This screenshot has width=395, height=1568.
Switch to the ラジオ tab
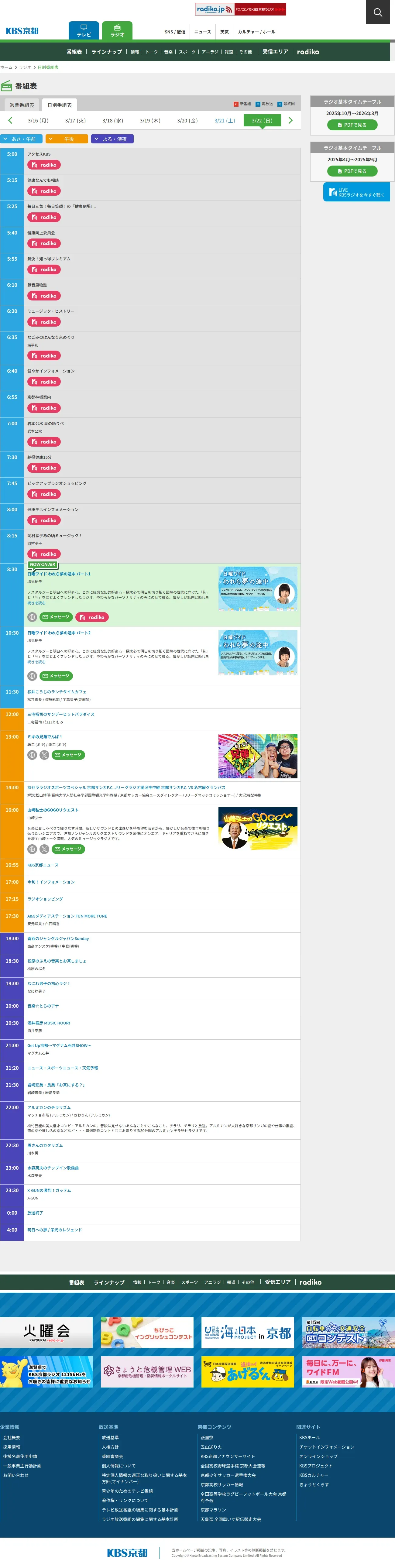tap(118, 30)
